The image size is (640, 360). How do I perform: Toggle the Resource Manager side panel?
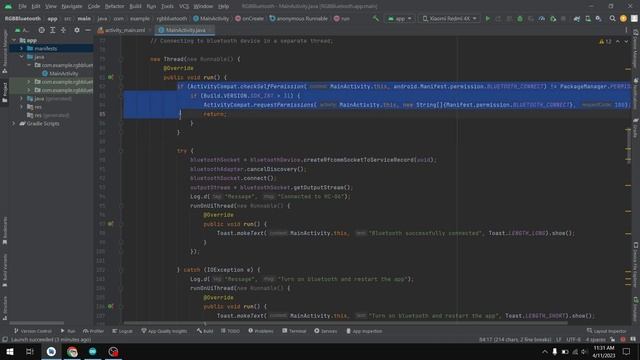pos(5,51)
